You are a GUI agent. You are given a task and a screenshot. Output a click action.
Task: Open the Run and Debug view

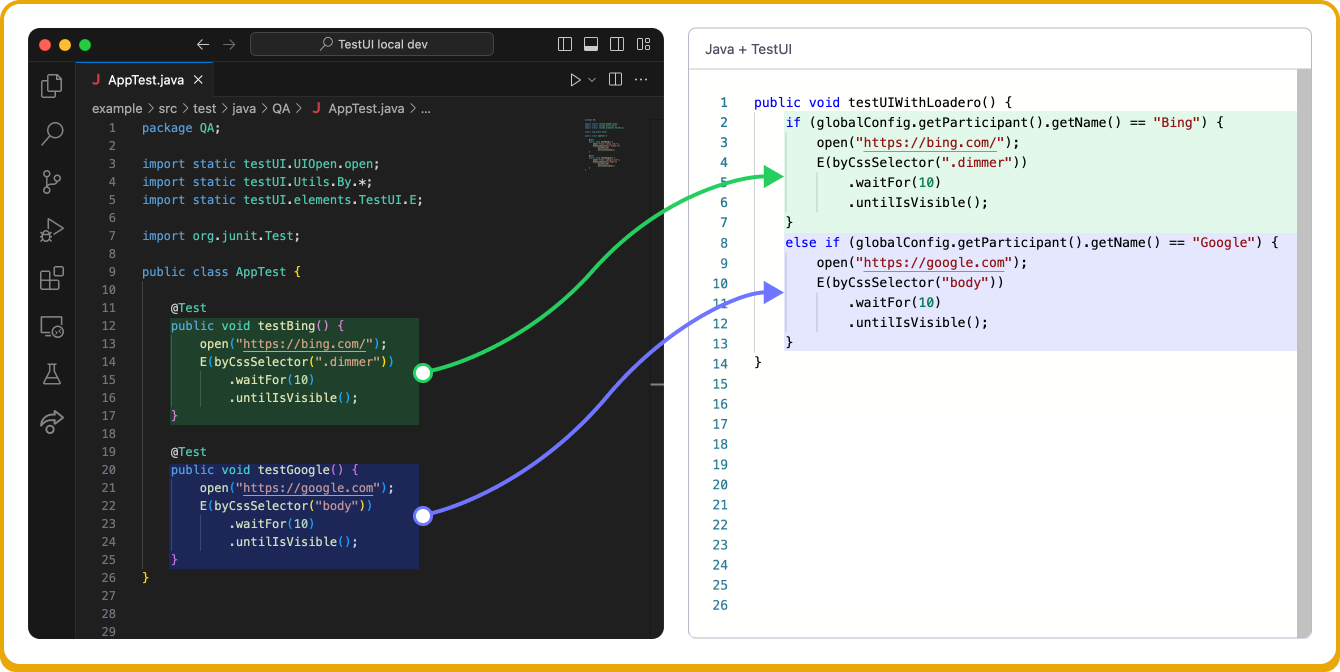52,231
